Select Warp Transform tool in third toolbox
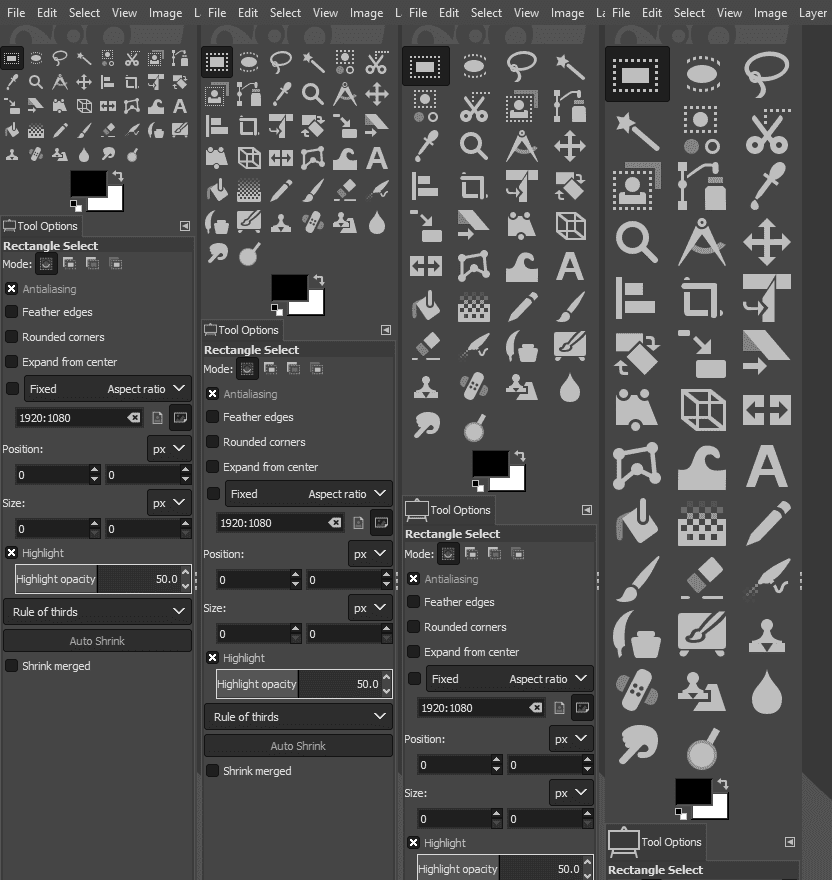832x880 pixels. [522, 266]
